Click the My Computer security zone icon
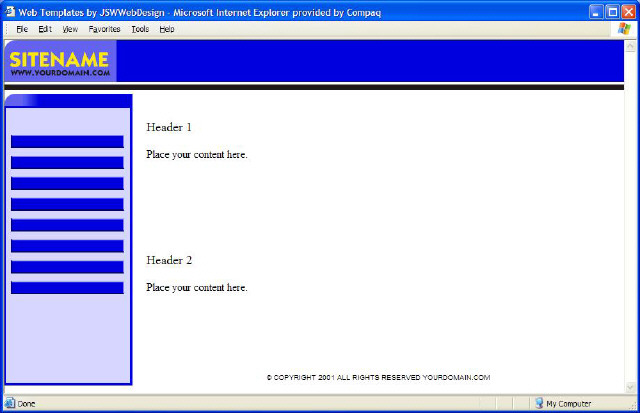This screenshot has height=413, width=640. coord(539,403)
